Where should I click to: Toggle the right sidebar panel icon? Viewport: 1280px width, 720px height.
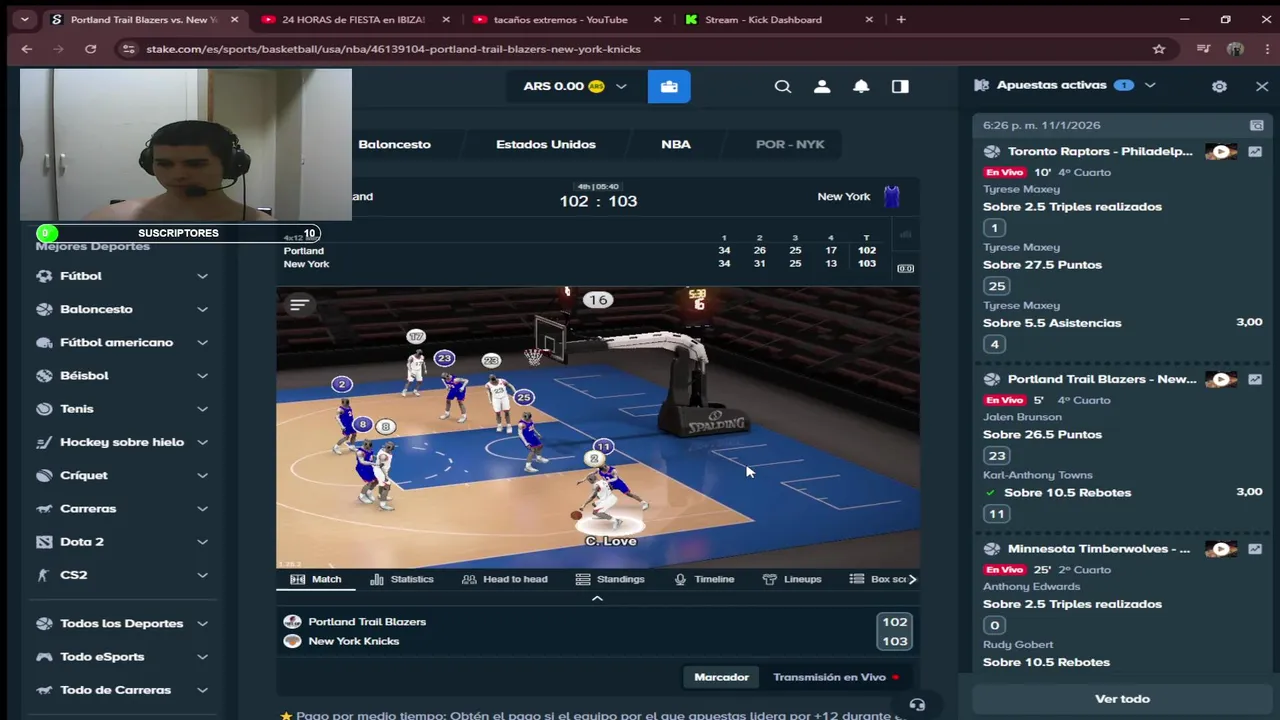(x=900, y=86)
